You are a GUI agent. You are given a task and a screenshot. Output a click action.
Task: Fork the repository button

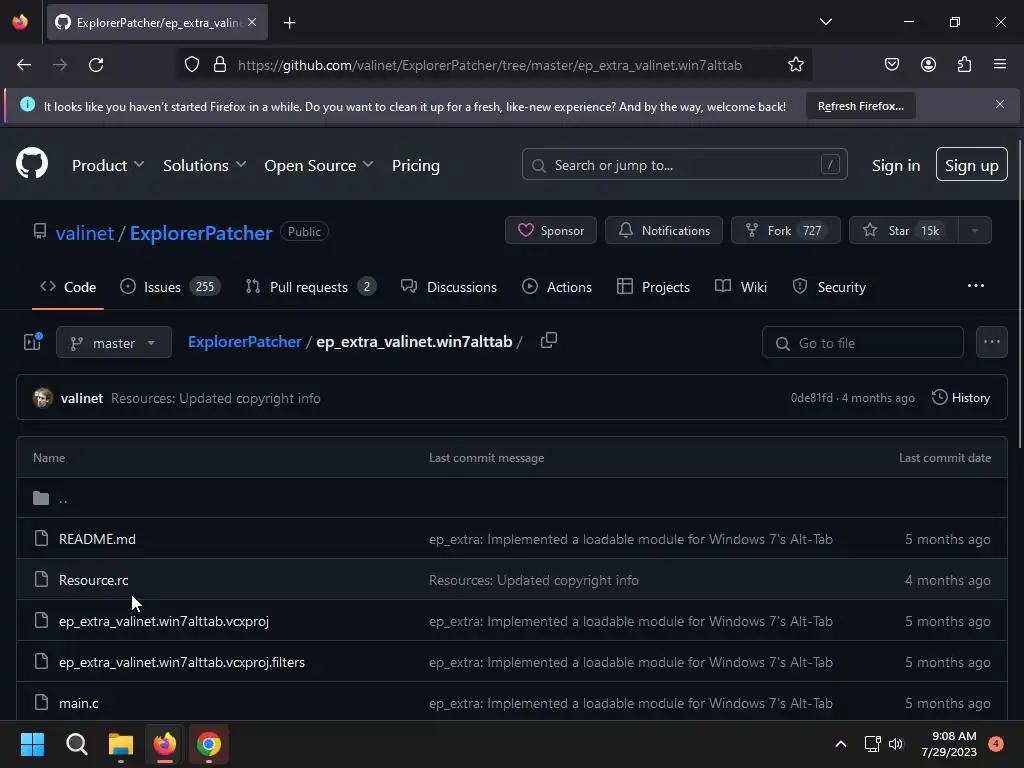coord(786,231)
